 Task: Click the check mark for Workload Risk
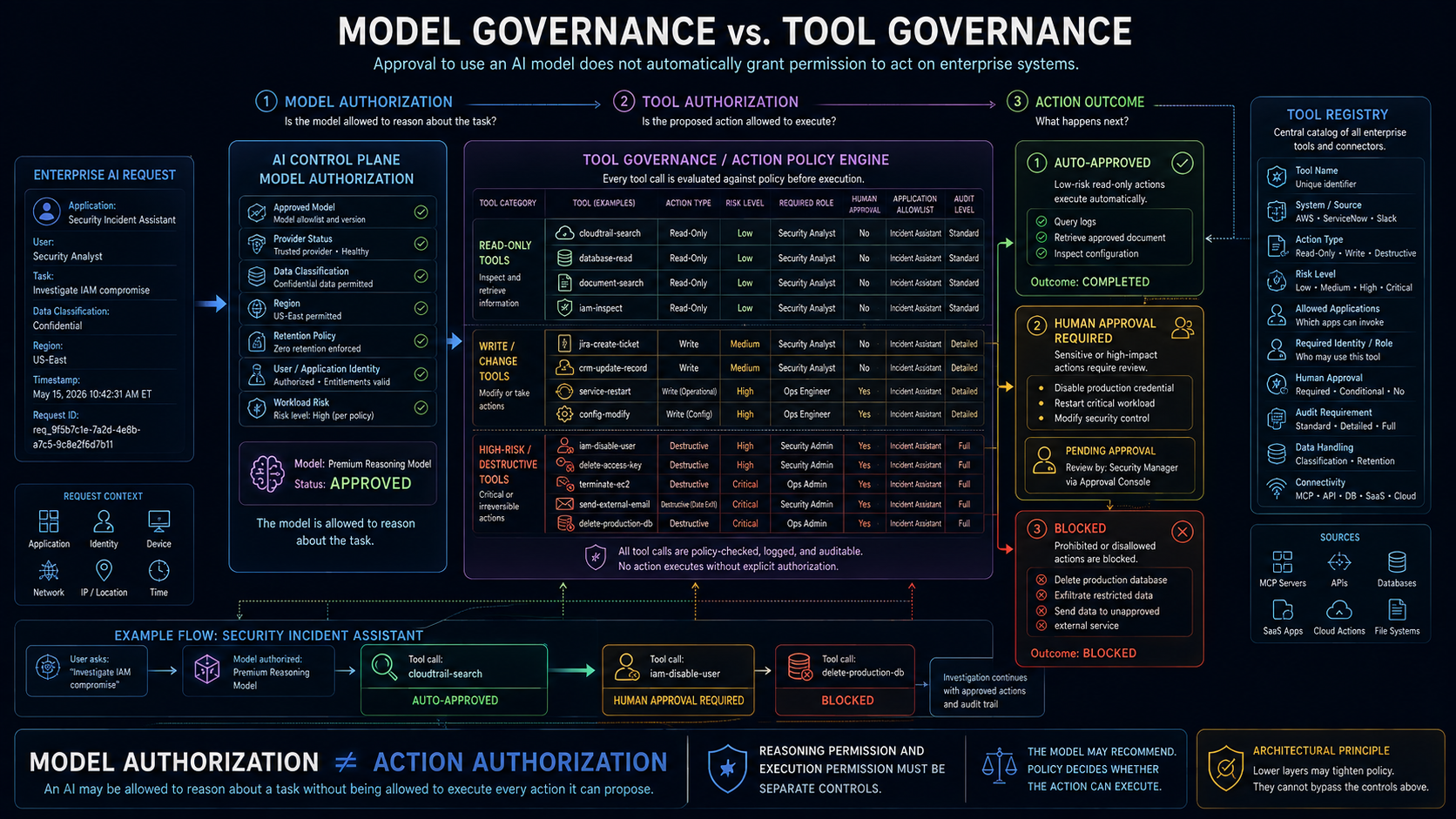421,407
